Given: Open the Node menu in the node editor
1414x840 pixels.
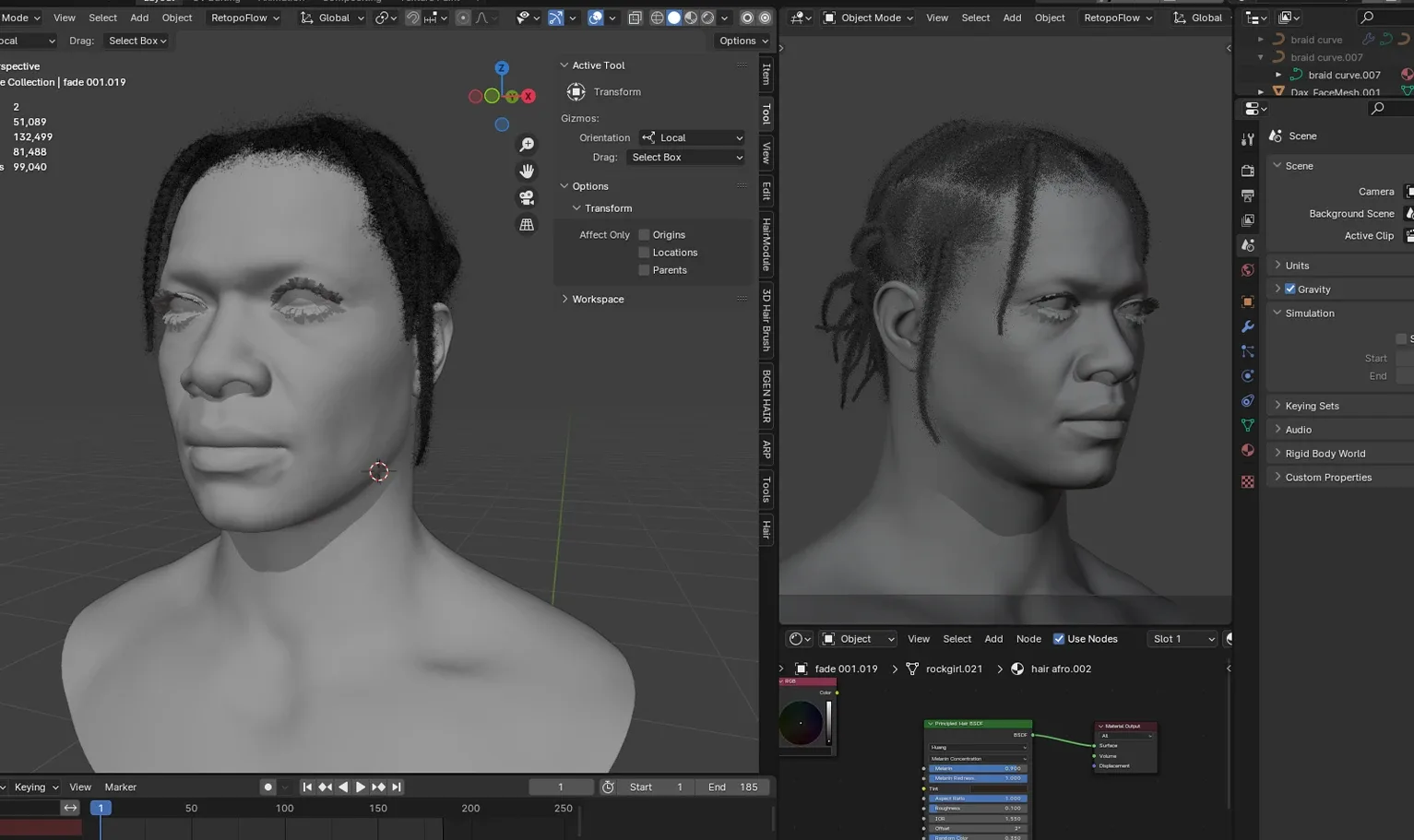Looking at the screenshot, I should point(1028,639).
